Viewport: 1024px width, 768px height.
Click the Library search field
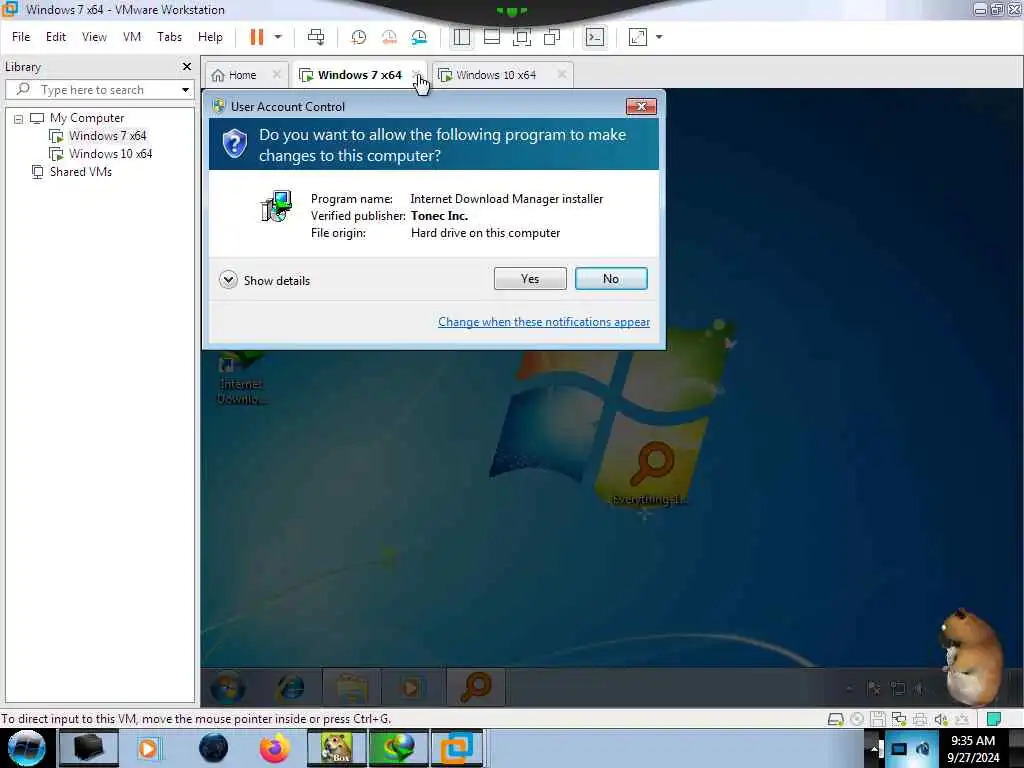pos(98,89)
